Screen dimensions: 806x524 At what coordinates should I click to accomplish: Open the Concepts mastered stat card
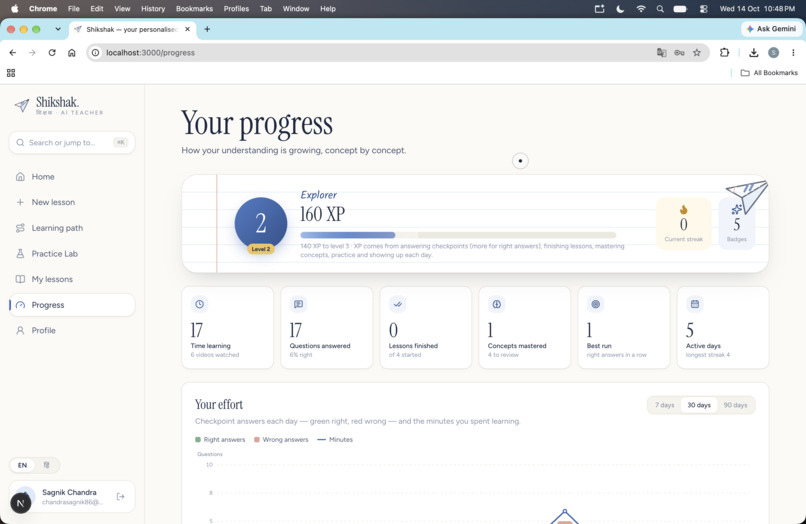[525, 328]
